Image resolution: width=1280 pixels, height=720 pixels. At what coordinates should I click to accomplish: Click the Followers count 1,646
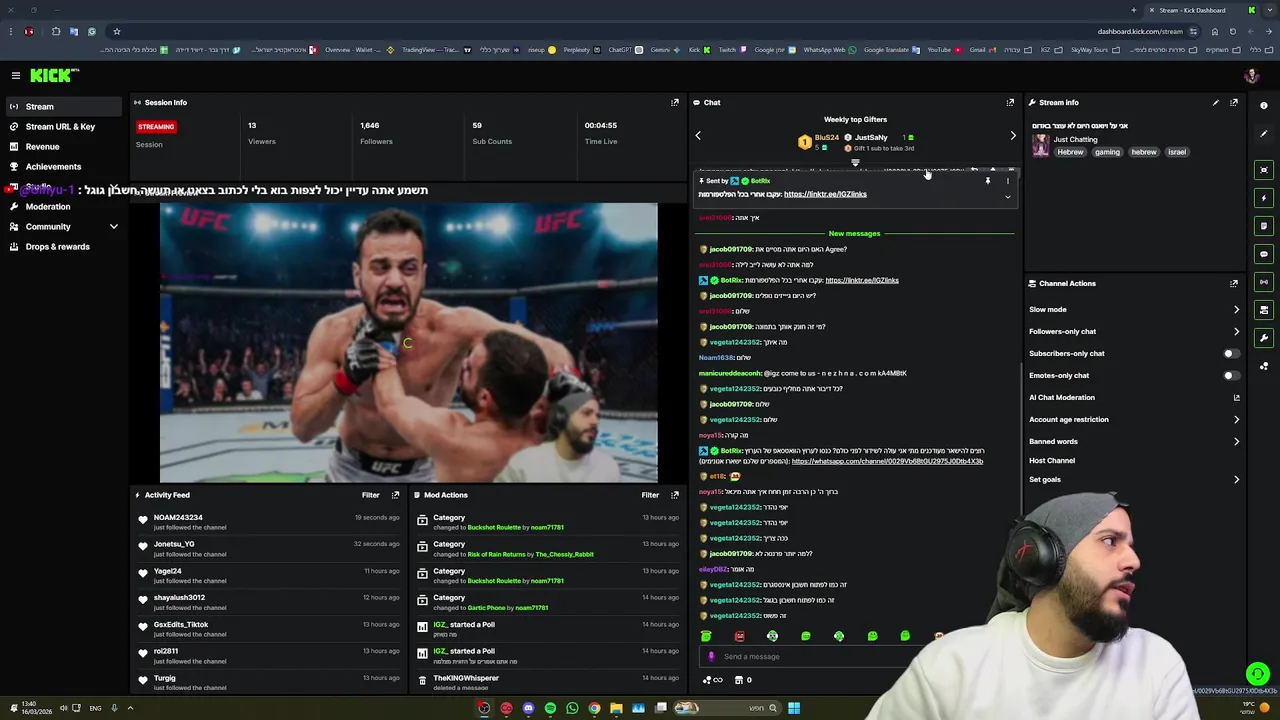[x=370, y=126]
